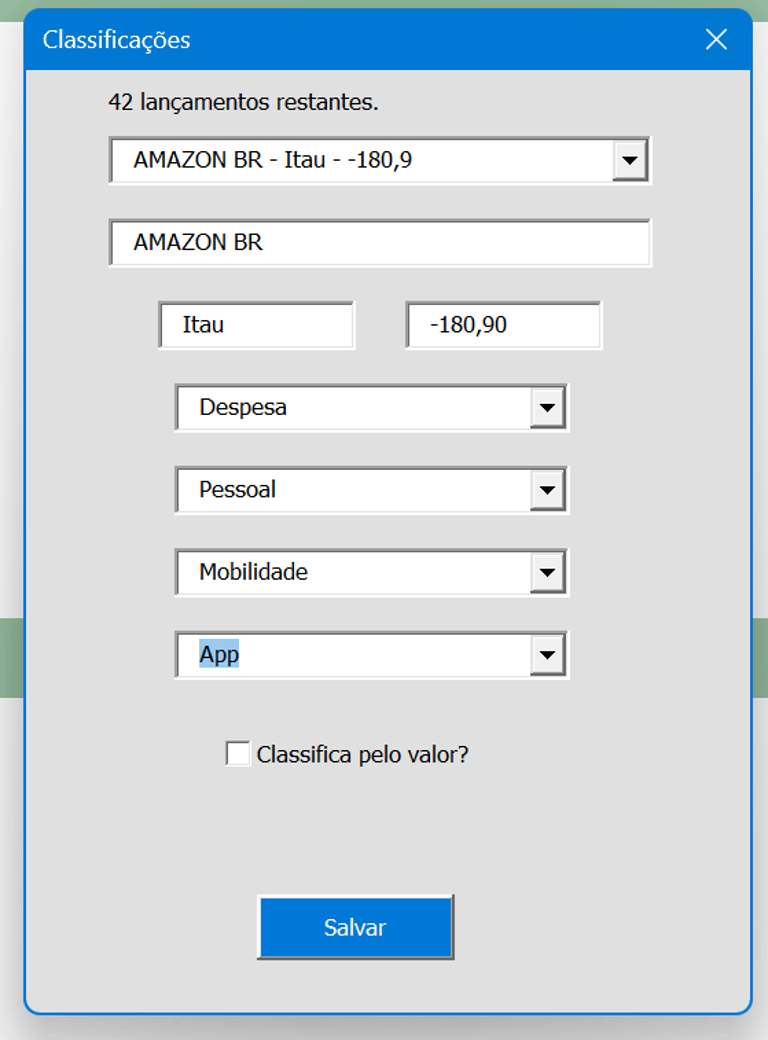Toggle the 'Classifica pelo valor?' checkbox
Viewport: 768px width, 1040px height.
238,754
